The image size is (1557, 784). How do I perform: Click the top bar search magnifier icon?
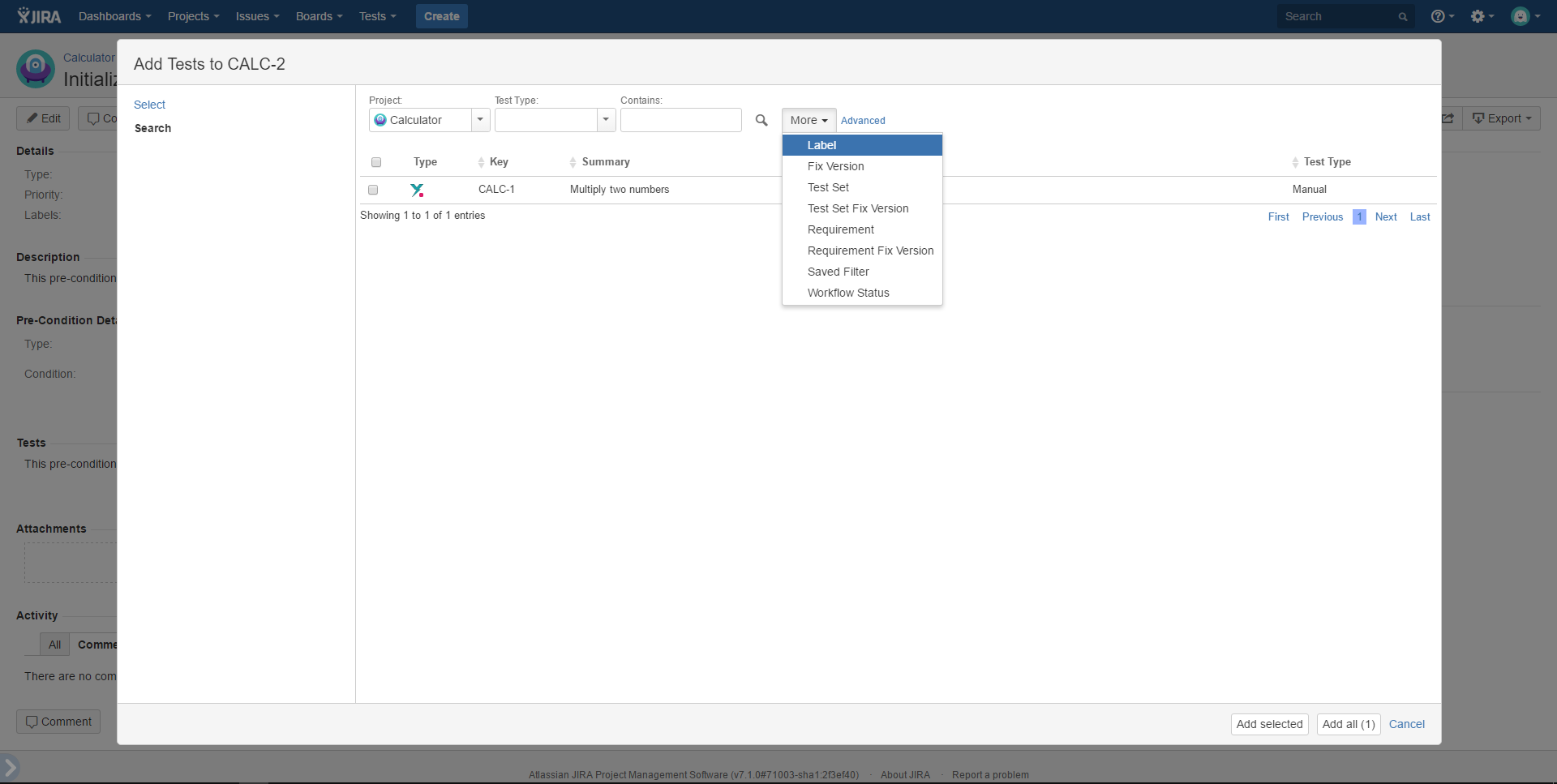(x=1403, y=16)
